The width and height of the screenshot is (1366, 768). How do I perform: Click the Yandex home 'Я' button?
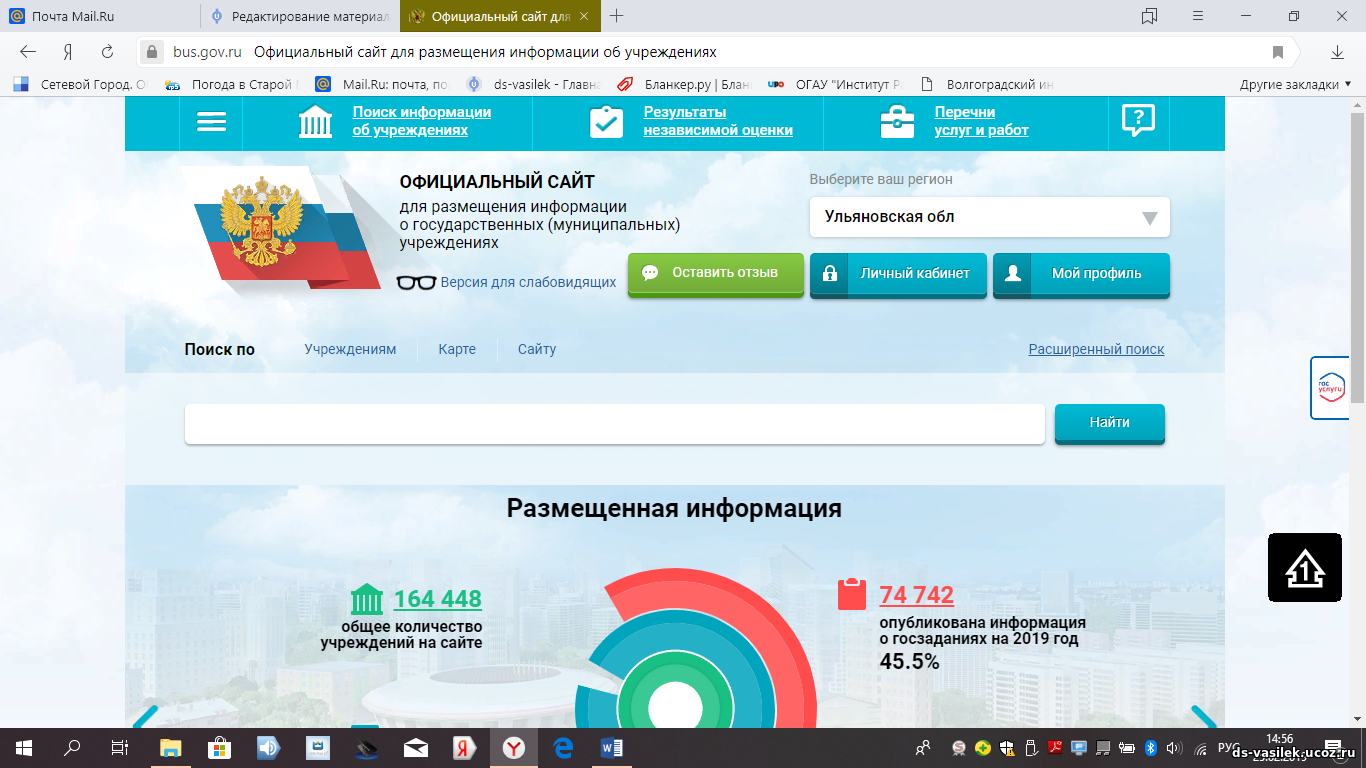pyautogui.click(x=68, y=52)
